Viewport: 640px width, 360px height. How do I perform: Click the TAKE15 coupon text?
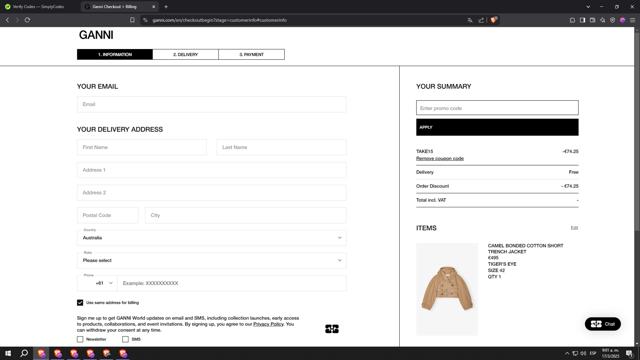tap(424, 151)
